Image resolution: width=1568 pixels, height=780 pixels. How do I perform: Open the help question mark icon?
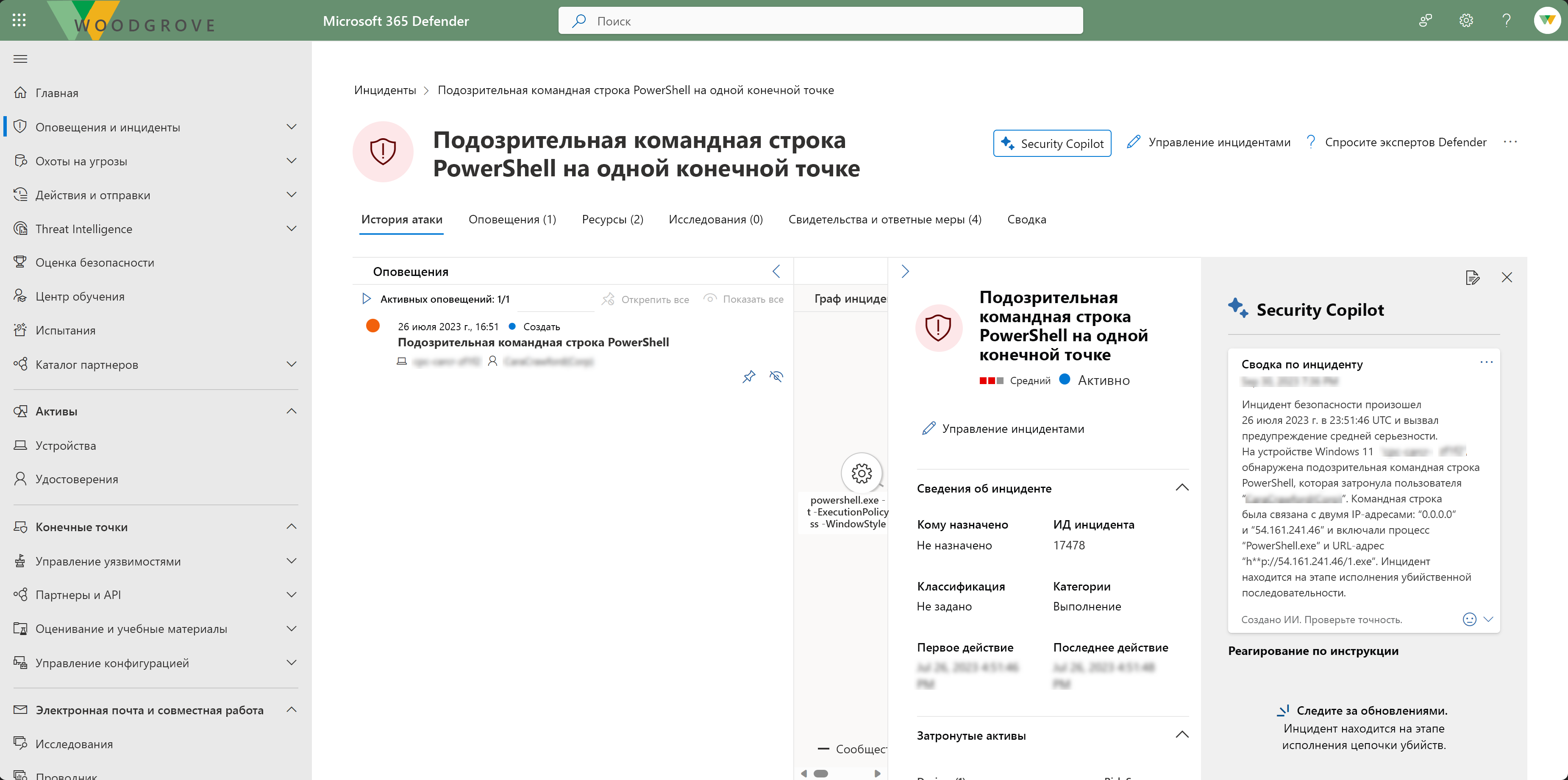click(x=1507, y=21)
